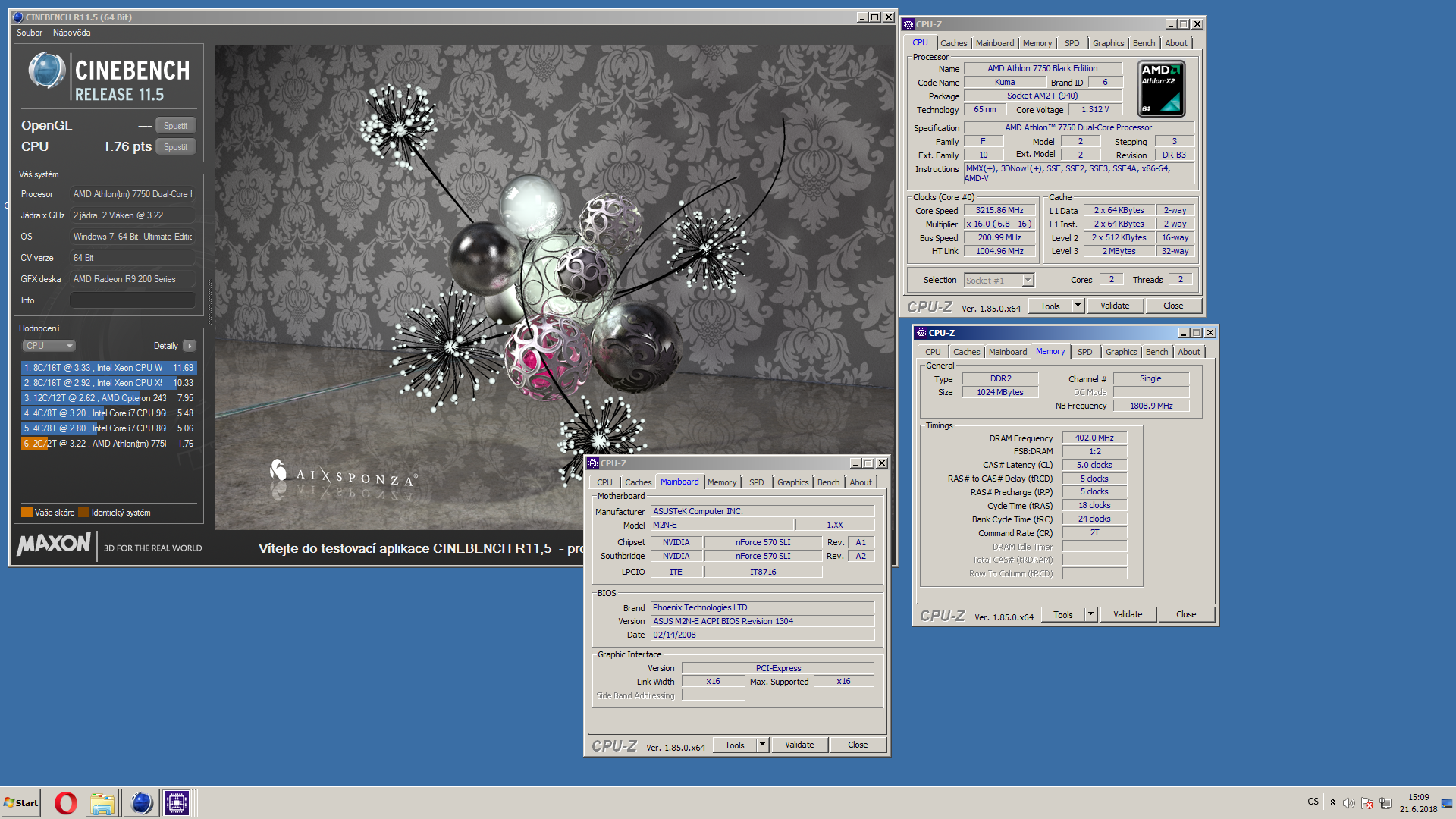
Task: Open Tools dropdown arrow in top CPU-Z
Action: 1078,306
